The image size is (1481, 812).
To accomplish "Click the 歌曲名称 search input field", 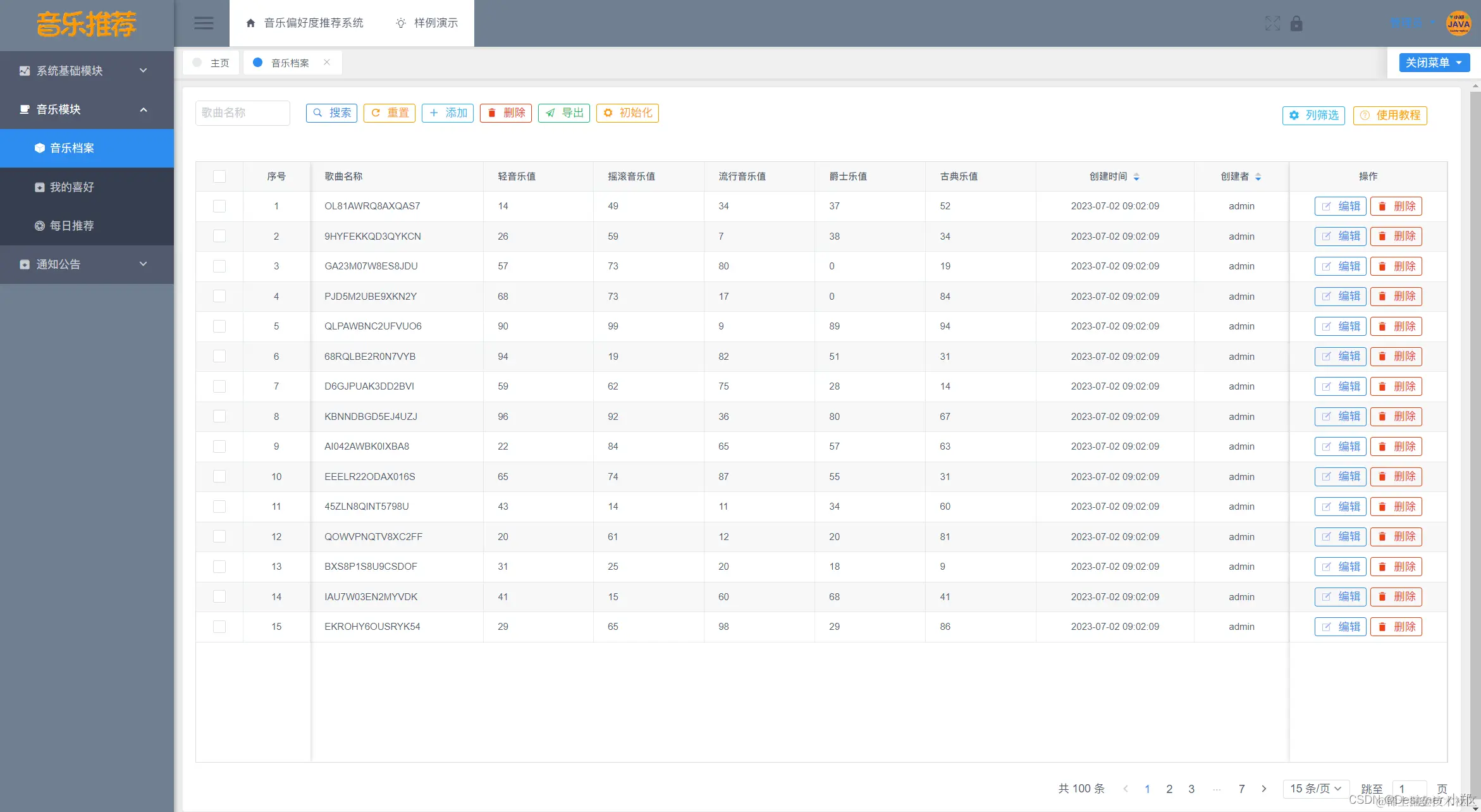I will click(243, 113).
